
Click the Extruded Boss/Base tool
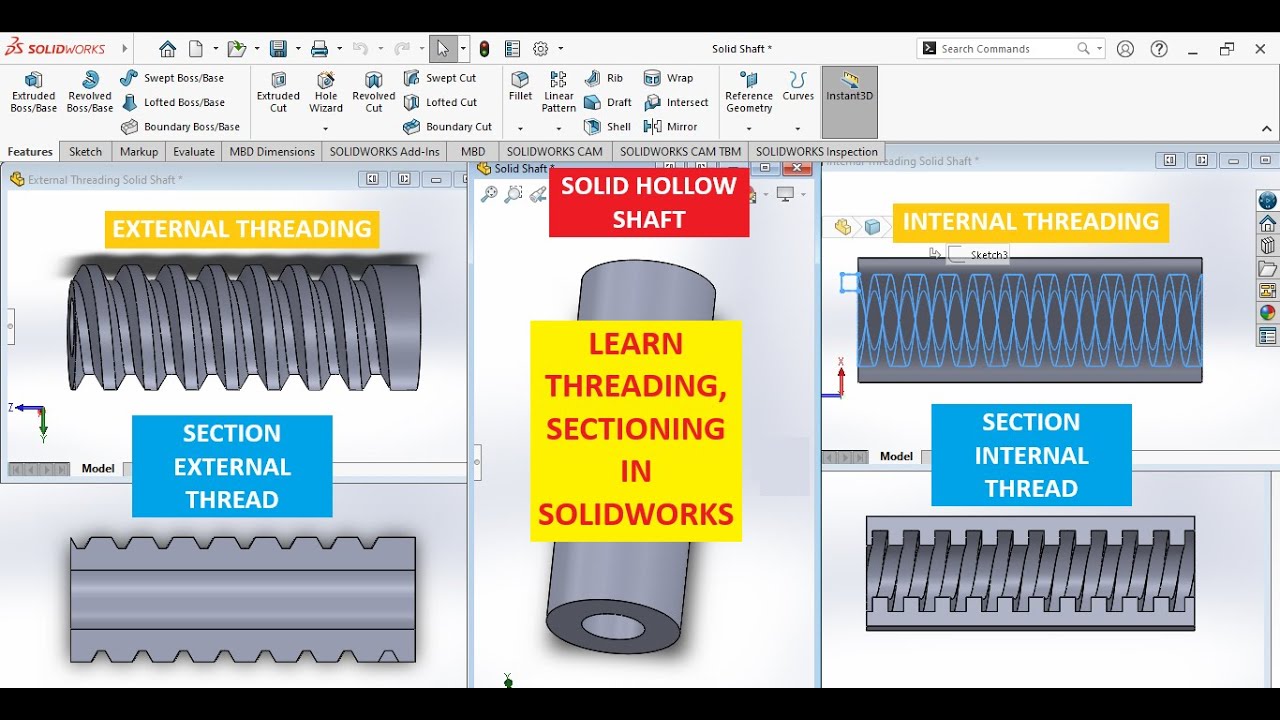coord(34,92)
